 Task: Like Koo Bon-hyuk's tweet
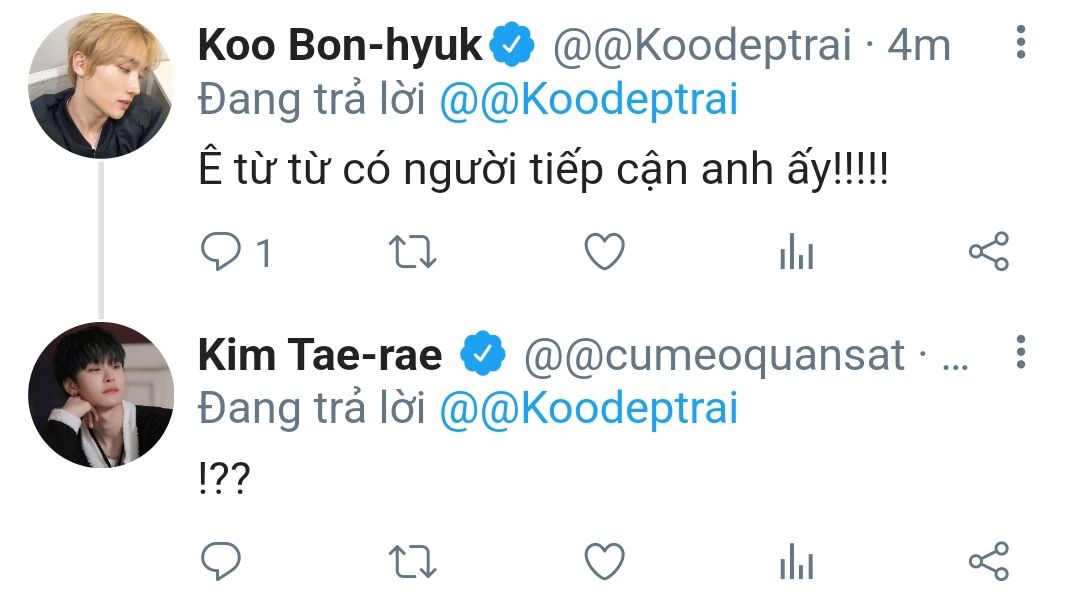604,252
